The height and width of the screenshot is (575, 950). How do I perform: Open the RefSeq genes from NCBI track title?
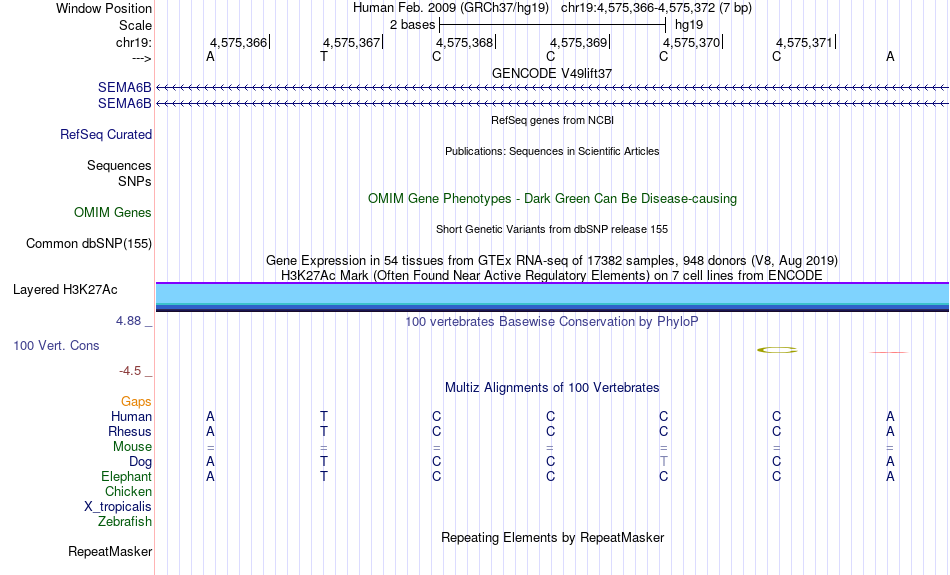(x=552, y=120)
